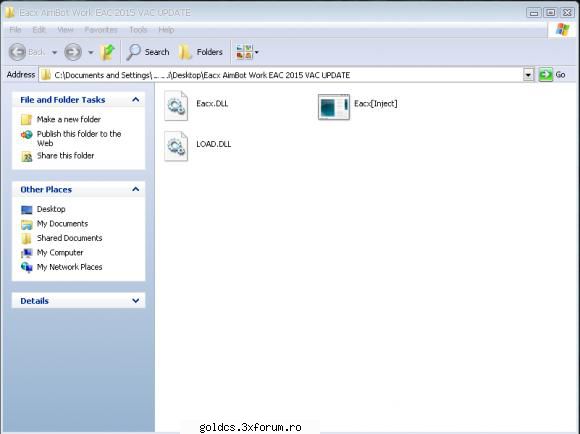Open My Computer in Other Places
The width and height of the screenshot is (580, 434).
click(x=60, y=252)
